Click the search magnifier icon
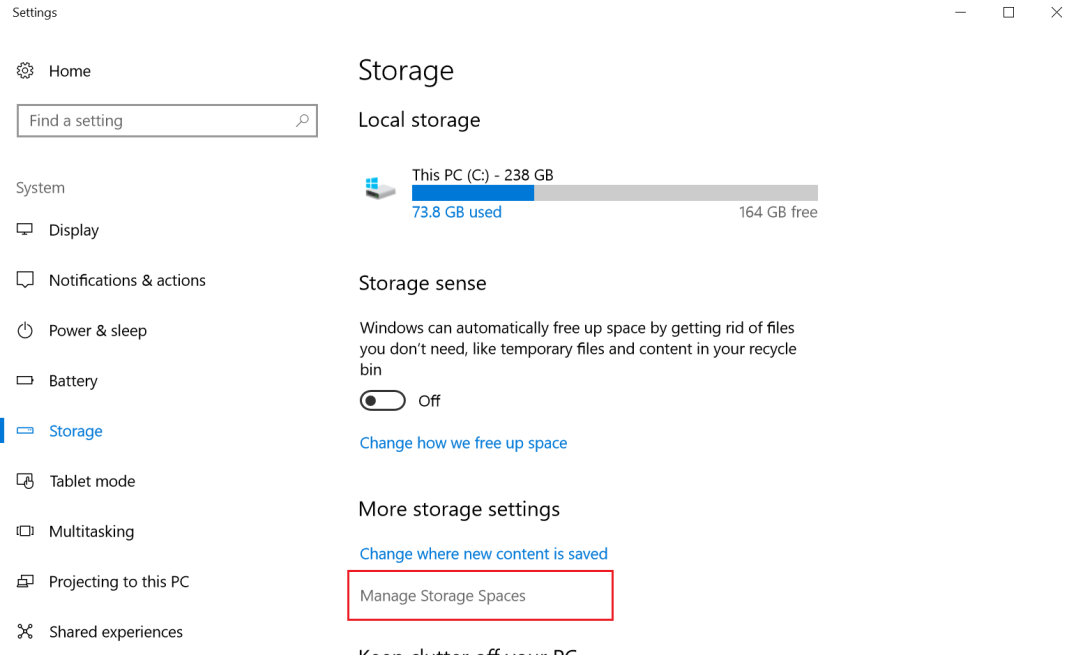The image size is (1076, 655). click(x=302, y=121)
